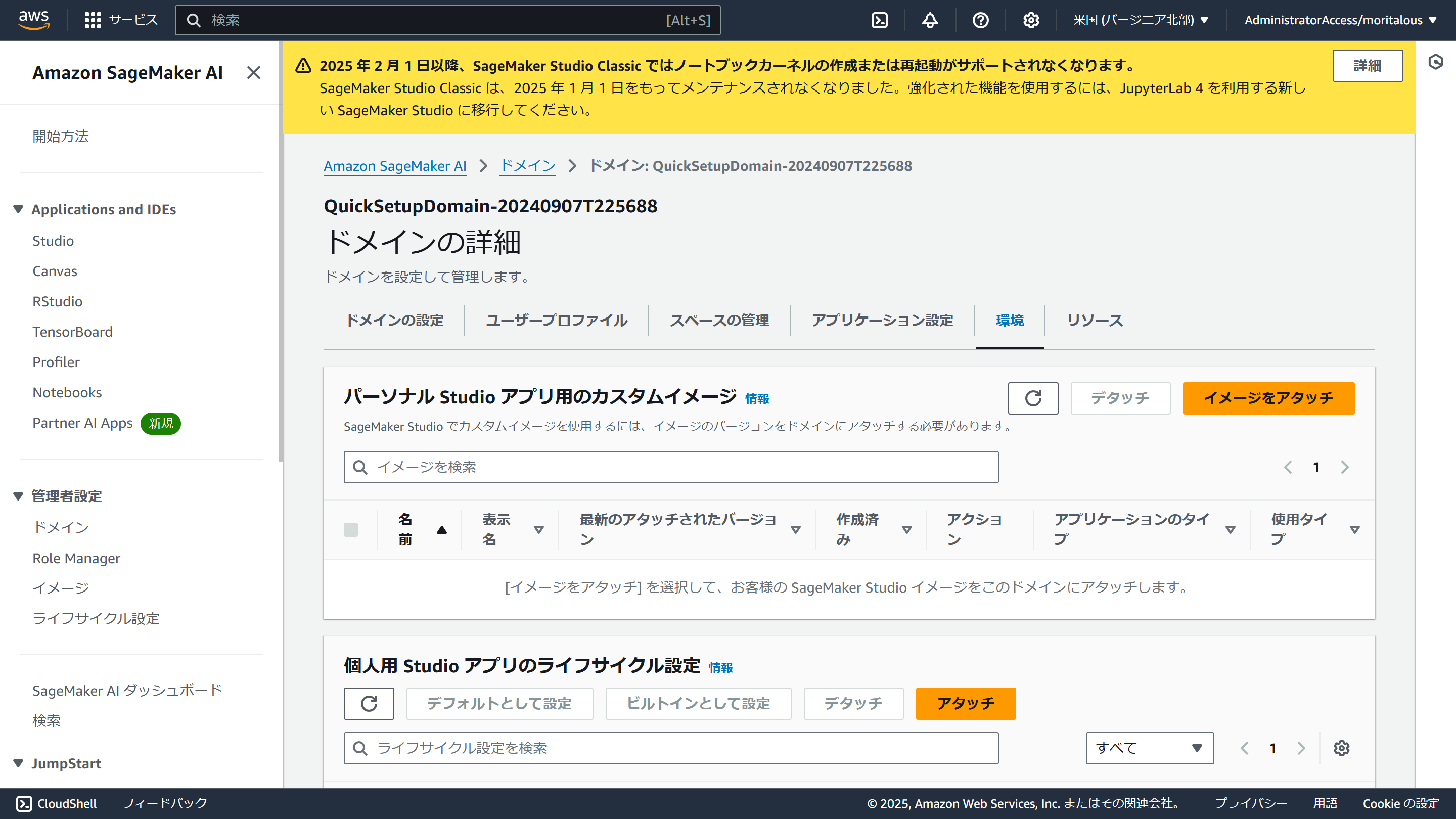
Task: Click the イメージをアタッチ button
Action: pos(1268,398)
